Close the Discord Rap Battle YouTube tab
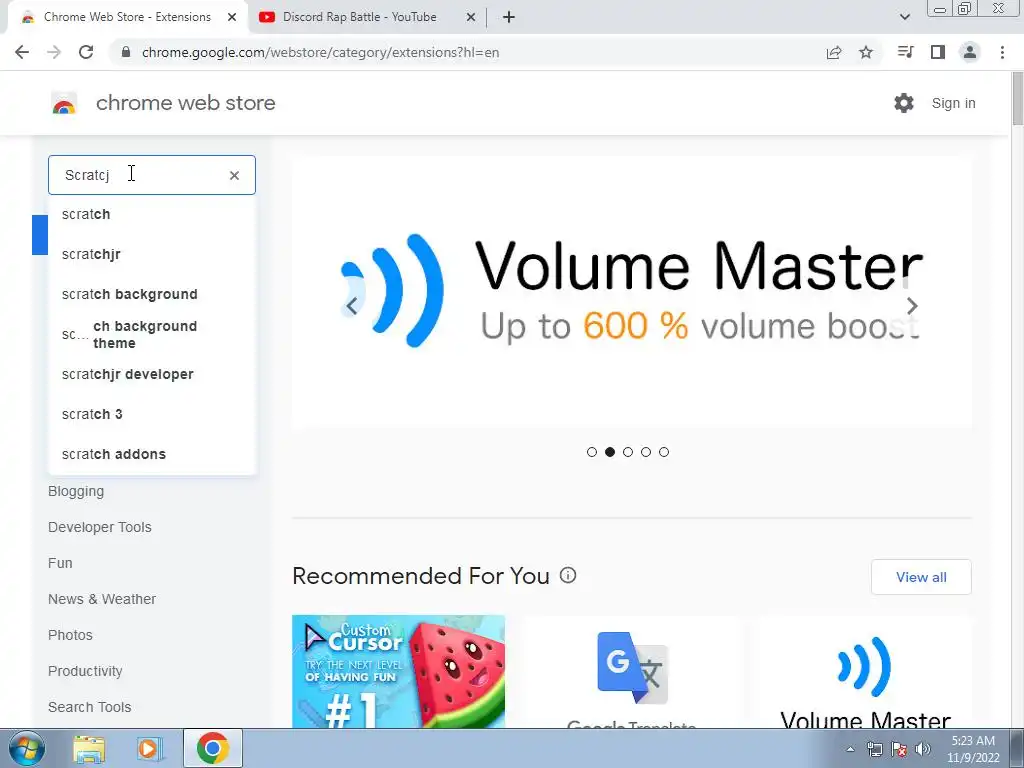 (x=471, y=17)
